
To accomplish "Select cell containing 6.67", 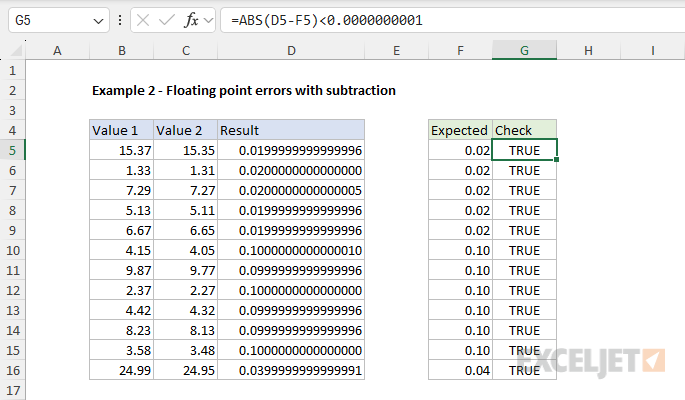I will click(x=121, y=230).
